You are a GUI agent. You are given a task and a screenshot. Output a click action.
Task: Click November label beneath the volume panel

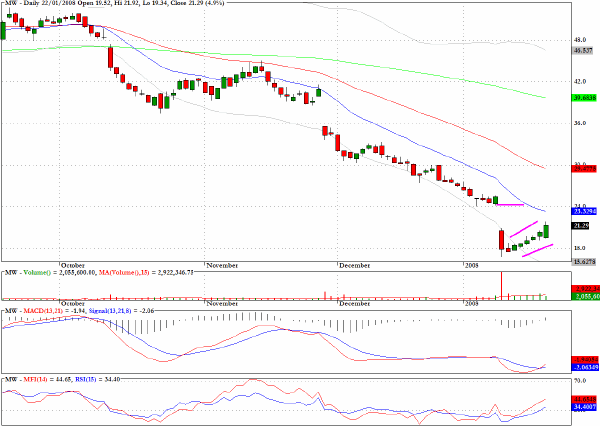[222, 304]
